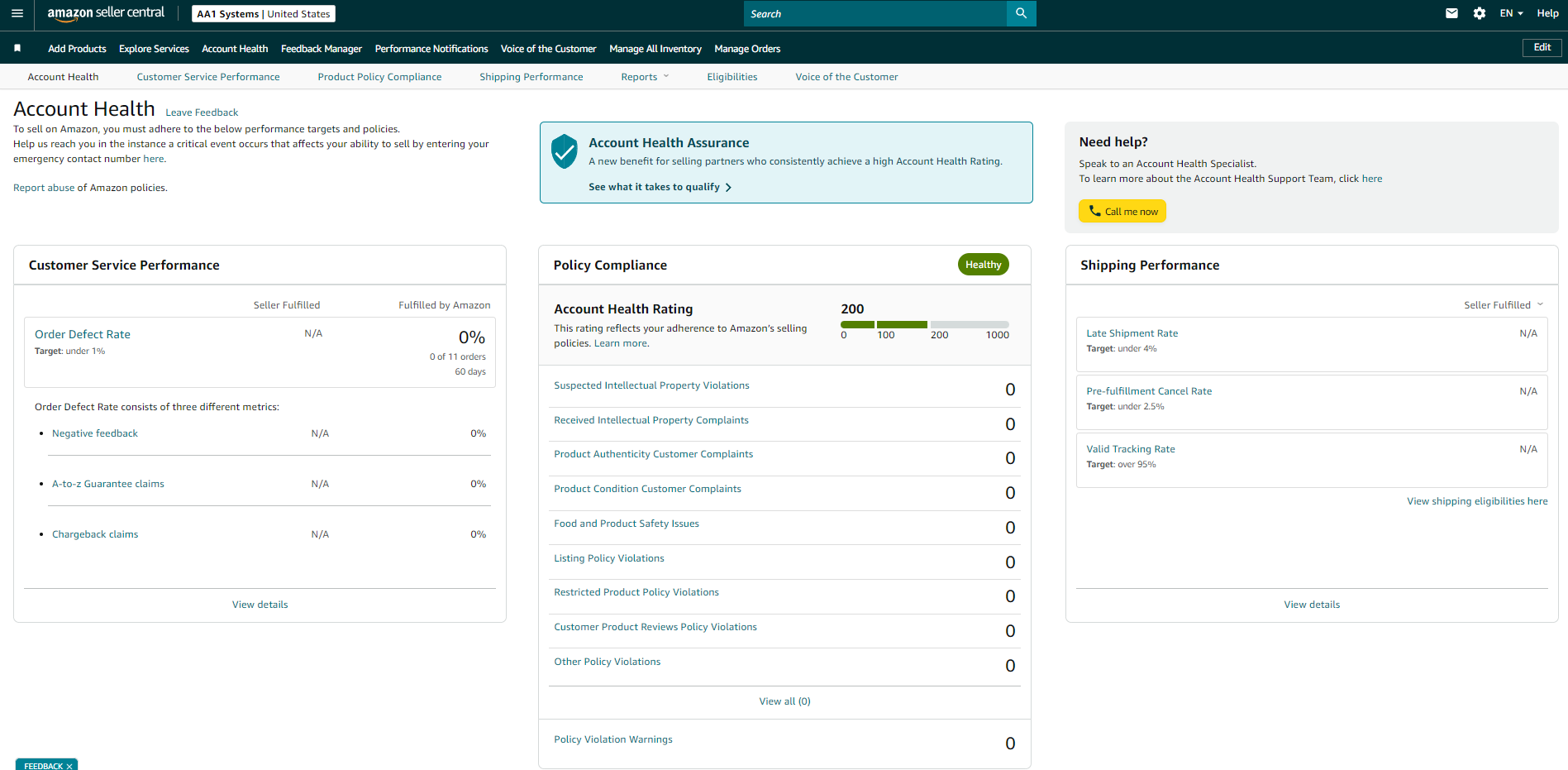This screenshot has height=770, width=1568.
Task: Click the Edit favorites button
Action: 1542,47
